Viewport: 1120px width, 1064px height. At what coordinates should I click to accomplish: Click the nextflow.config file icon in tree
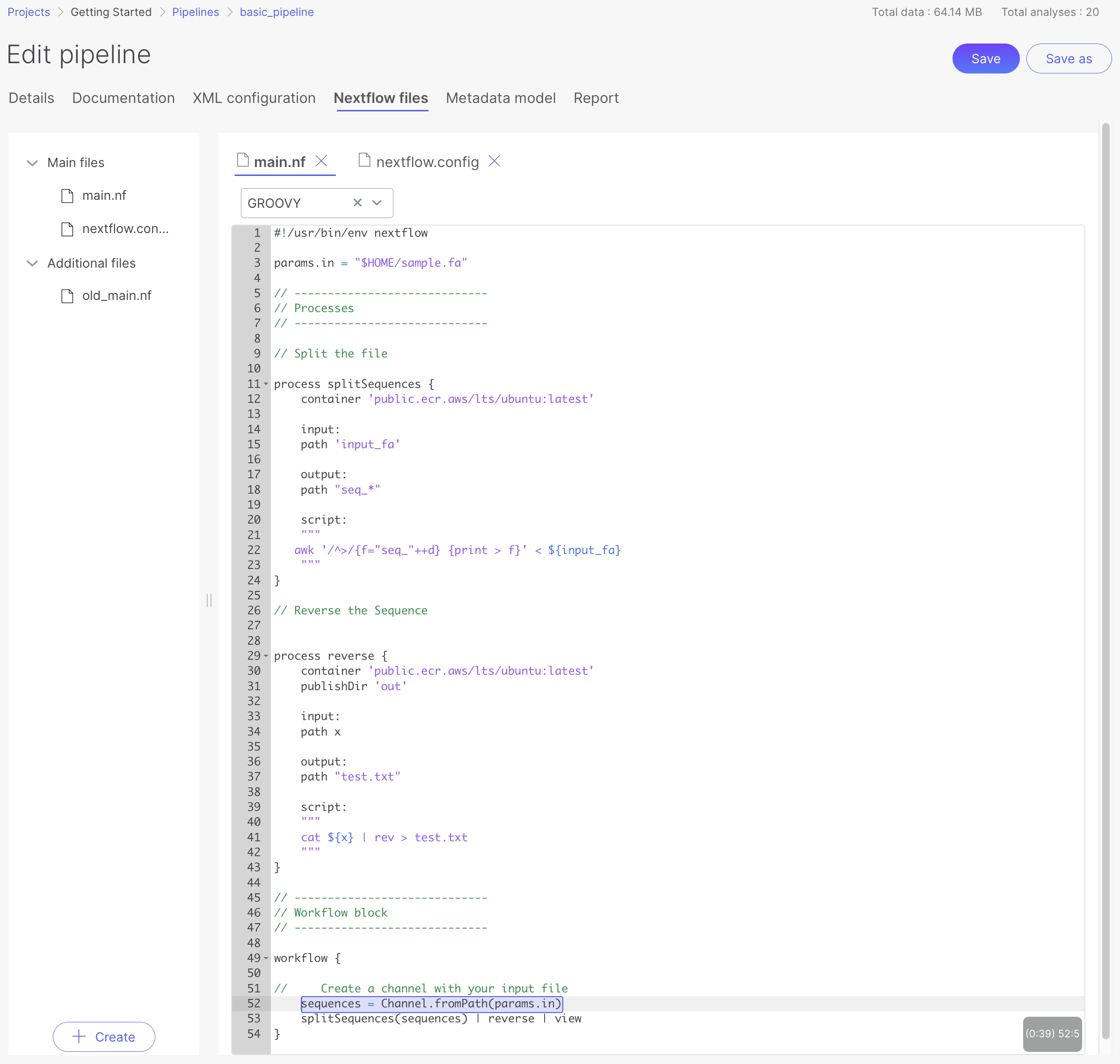tap(67, 229)
